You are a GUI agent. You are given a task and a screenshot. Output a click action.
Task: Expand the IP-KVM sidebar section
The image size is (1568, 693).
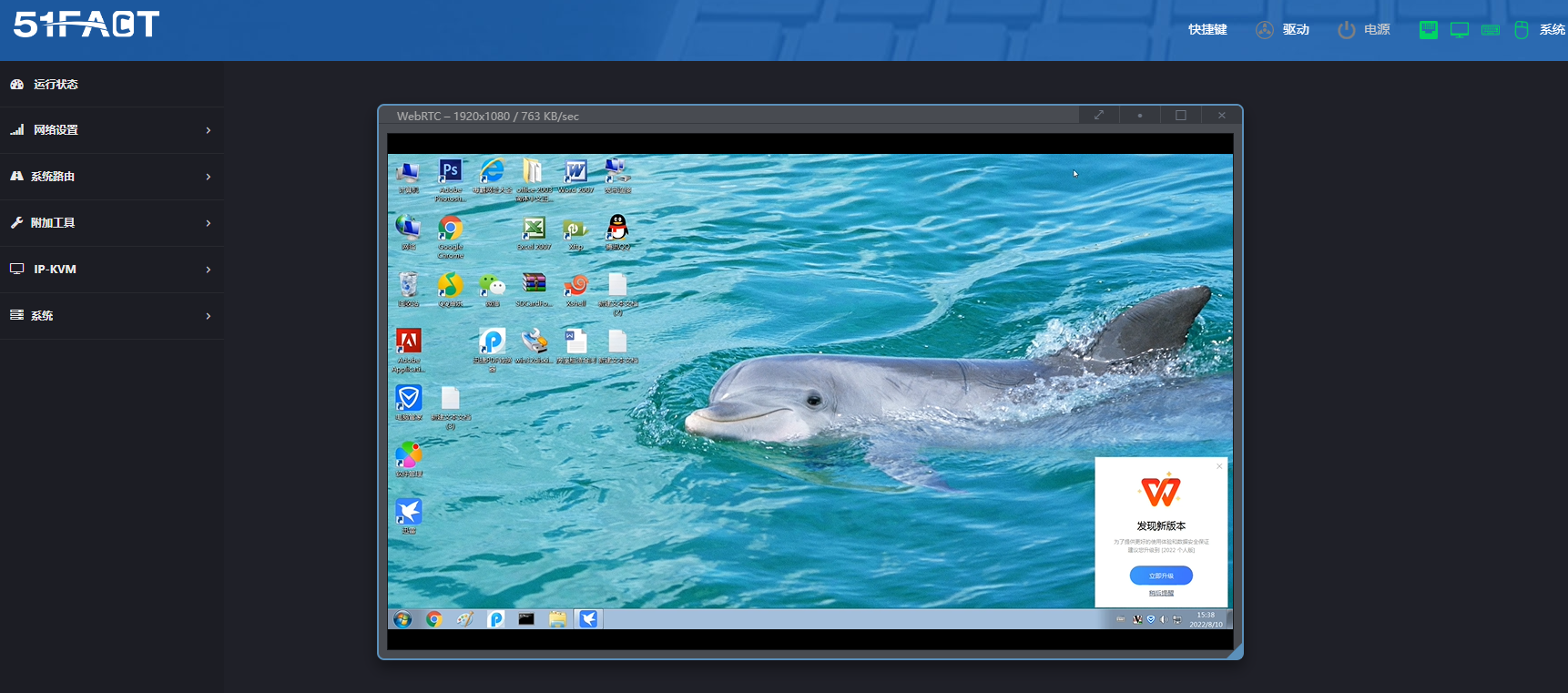pos(112,270)
